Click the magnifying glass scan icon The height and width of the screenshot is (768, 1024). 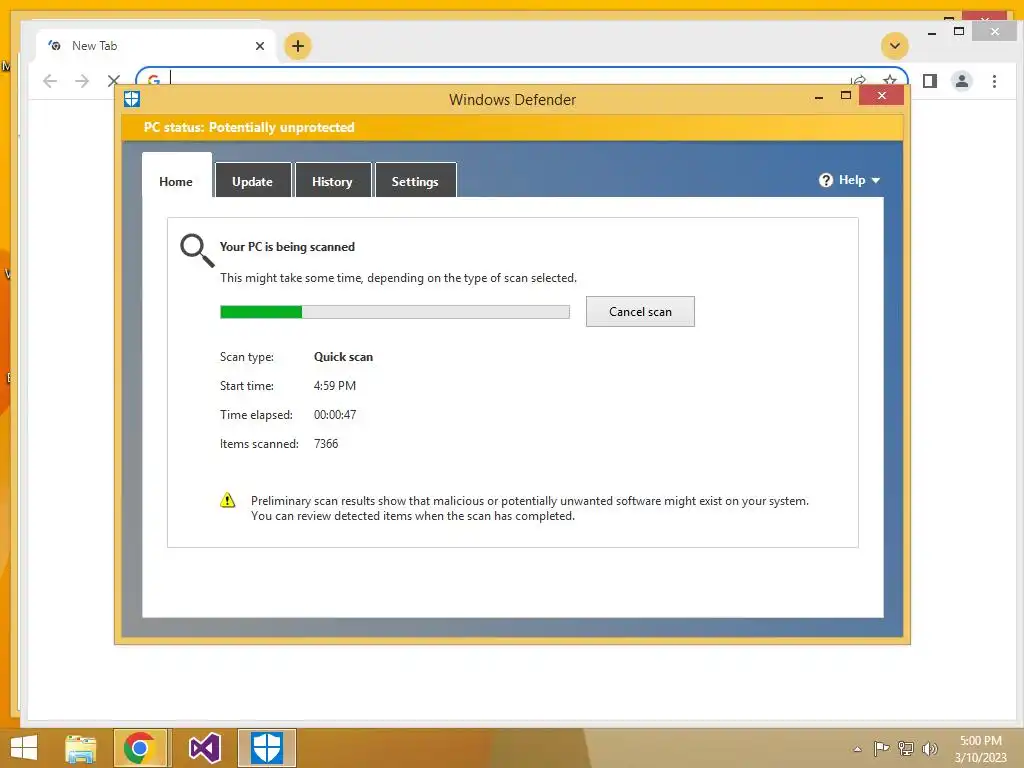click(197, 251)
